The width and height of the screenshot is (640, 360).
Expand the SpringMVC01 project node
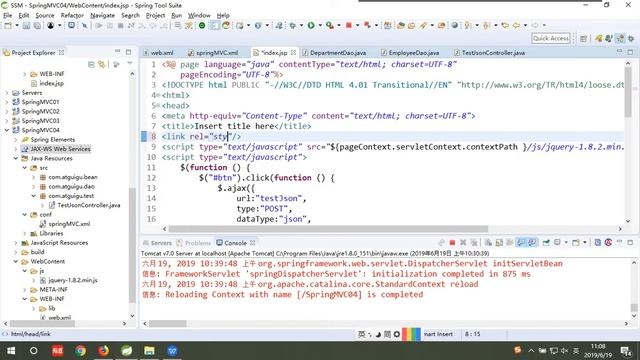7,102
